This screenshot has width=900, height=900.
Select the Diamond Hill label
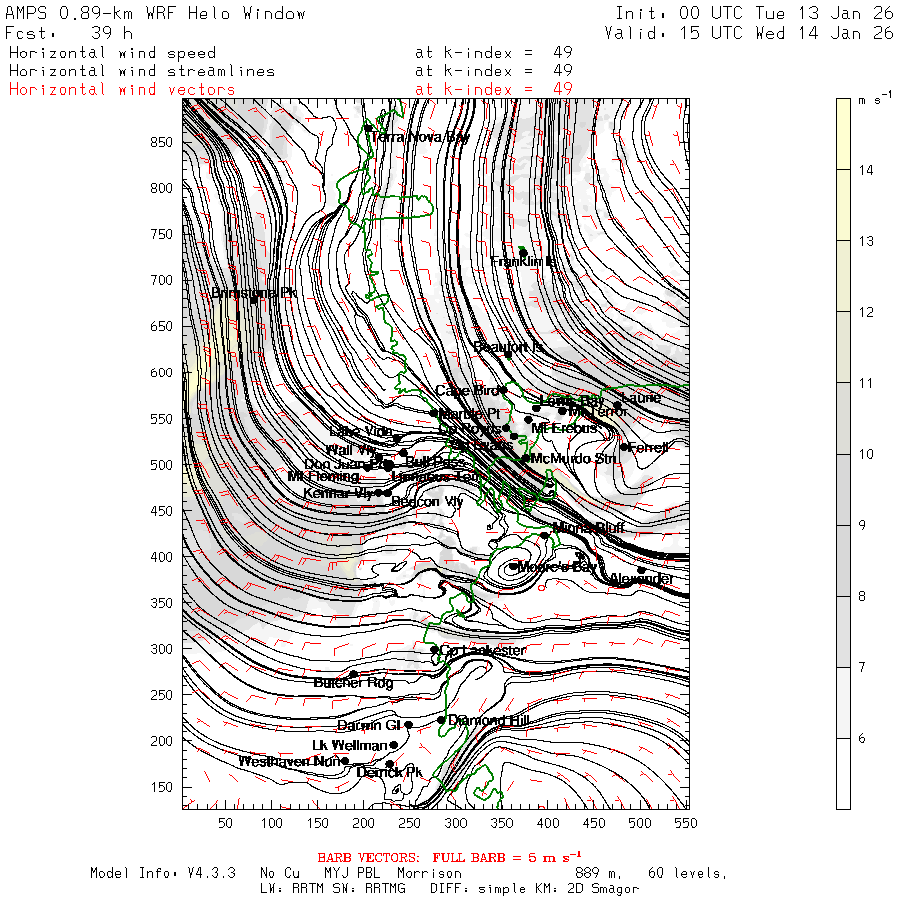coord(488,720)
